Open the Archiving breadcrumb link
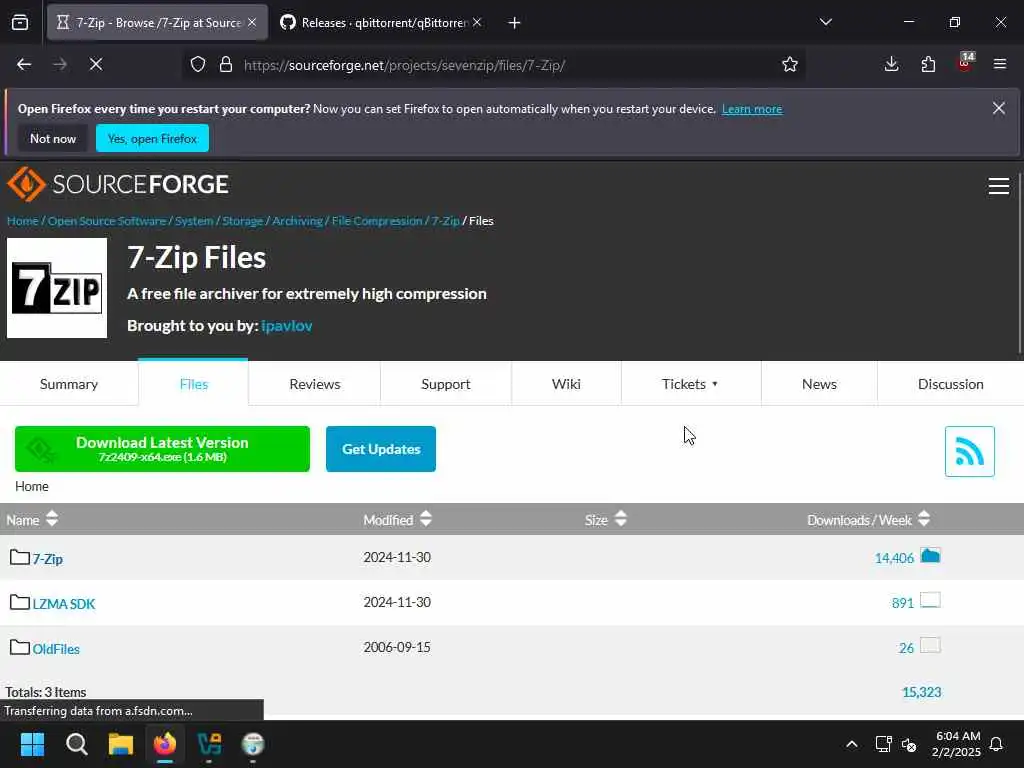 tap(297, 221)
